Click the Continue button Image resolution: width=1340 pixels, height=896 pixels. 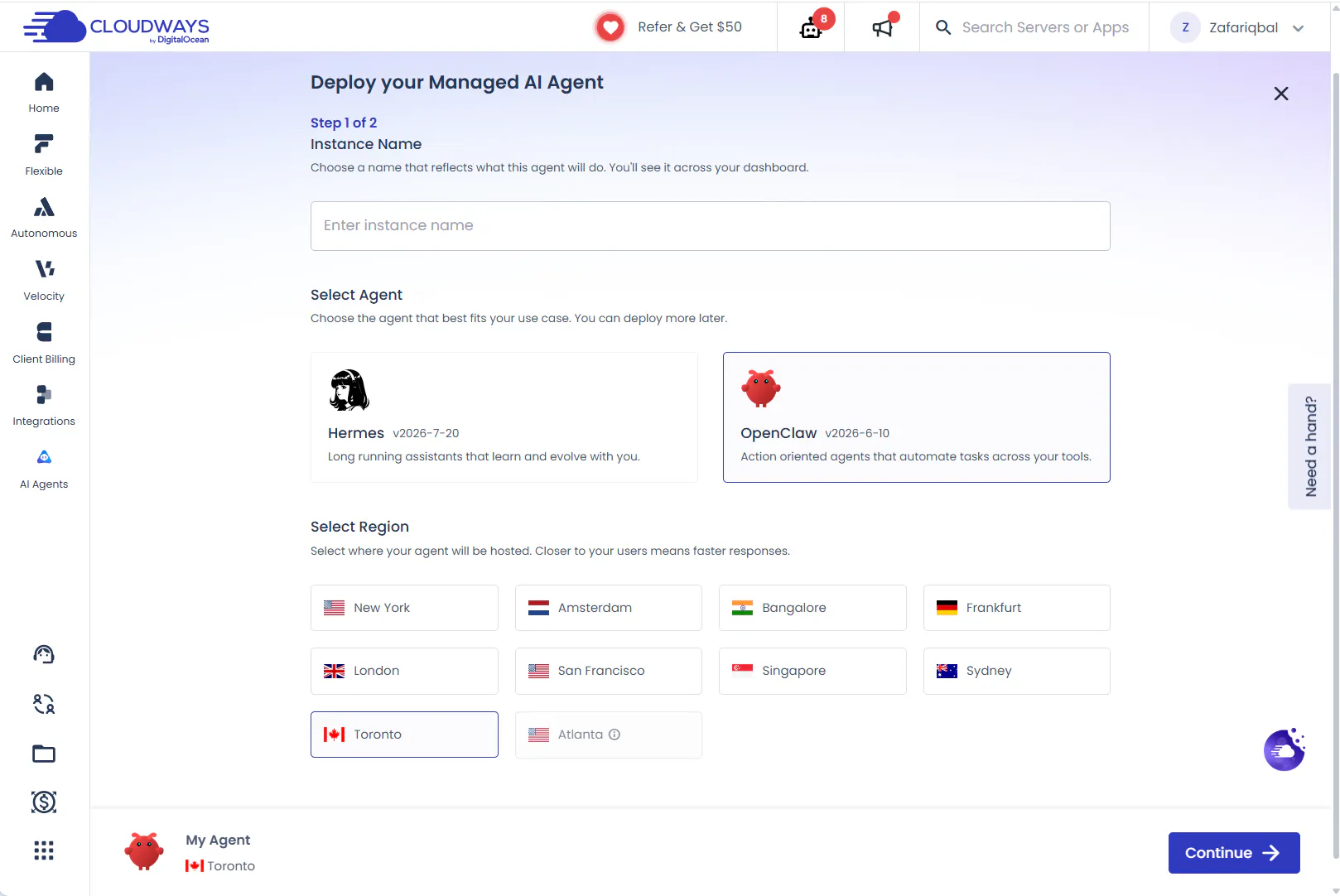pyautogui.click(x=1234, y=853)
